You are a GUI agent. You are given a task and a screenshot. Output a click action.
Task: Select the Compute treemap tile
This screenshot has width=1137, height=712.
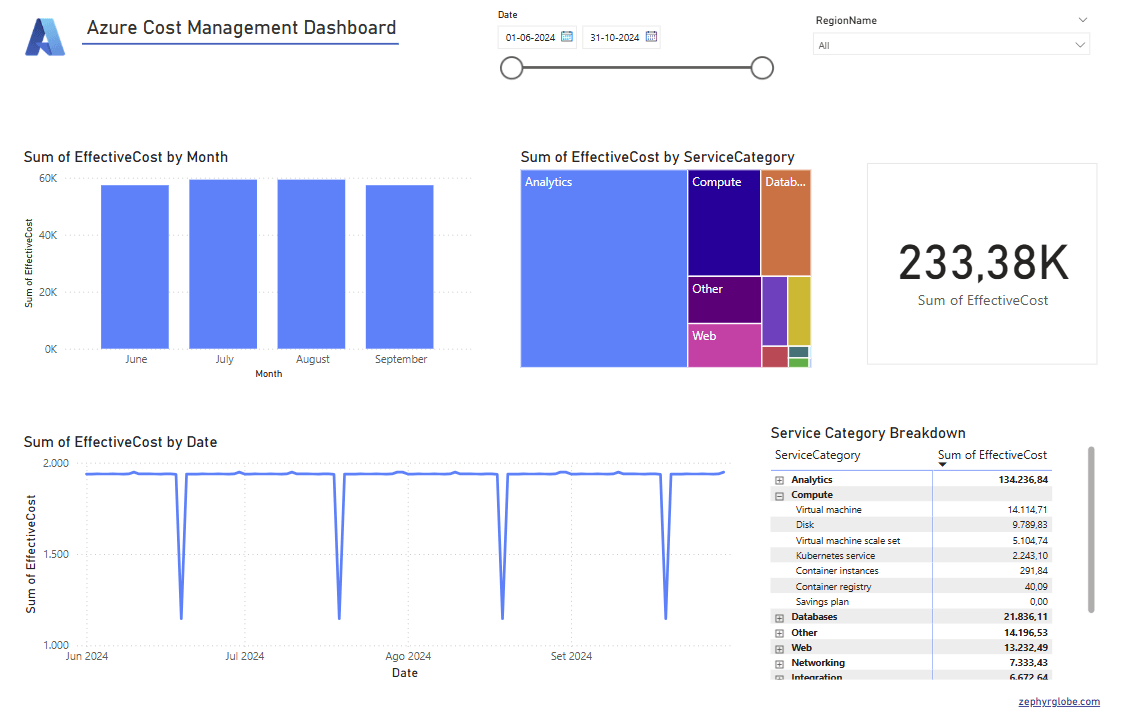tap(724, 223)
